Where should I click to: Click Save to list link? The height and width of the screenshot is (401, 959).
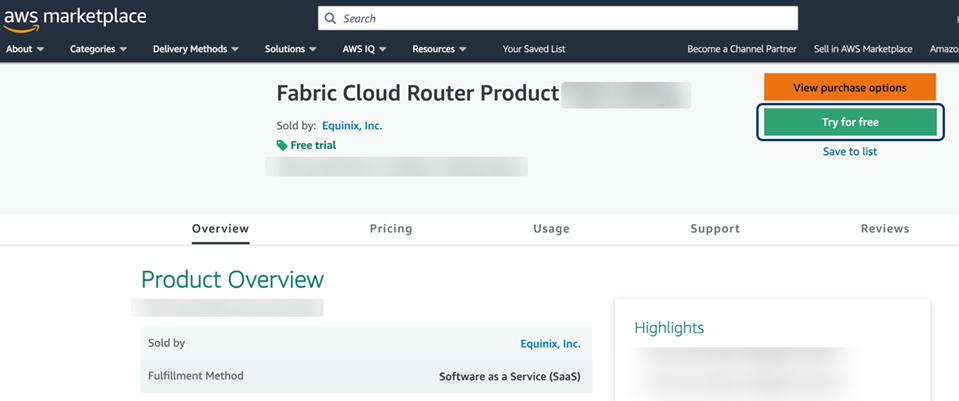pos(850,152)
